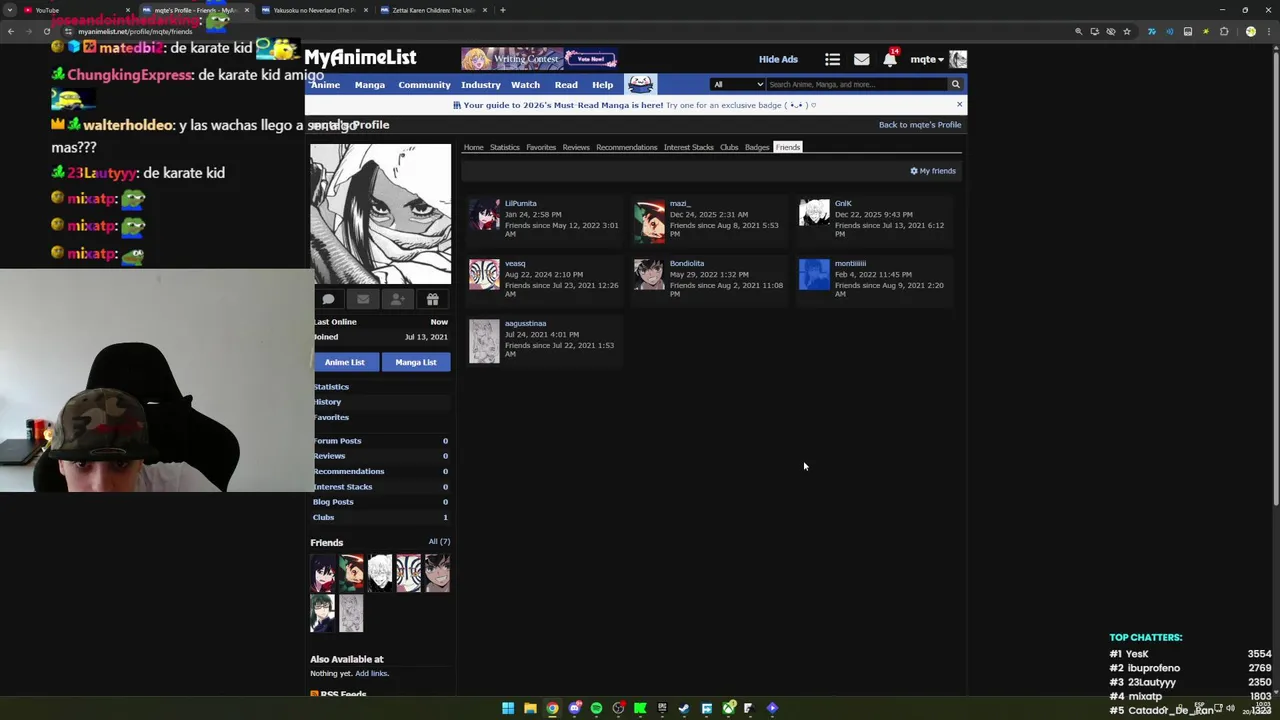
Task: Click the Add links link
Action: coord(372,673)
